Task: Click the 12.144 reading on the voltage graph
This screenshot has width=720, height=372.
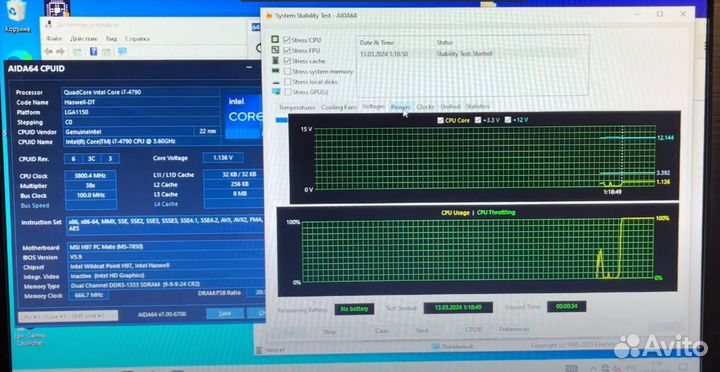Action: pyautogui.click(x=666, y=138)
